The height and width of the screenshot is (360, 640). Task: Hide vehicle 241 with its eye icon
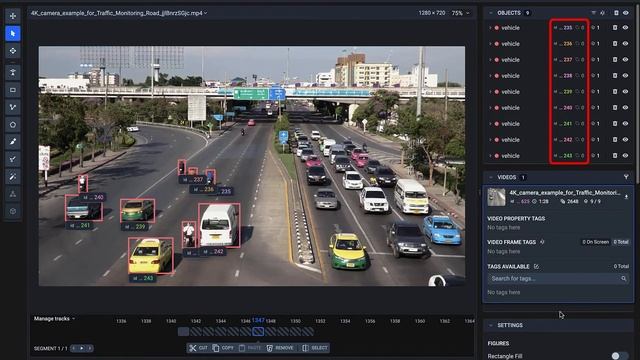click(625, 123)
